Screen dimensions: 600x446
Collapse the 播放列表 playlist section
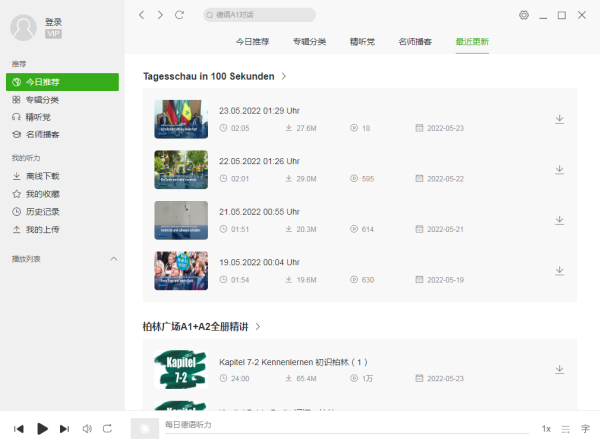(x=114, y=259)
